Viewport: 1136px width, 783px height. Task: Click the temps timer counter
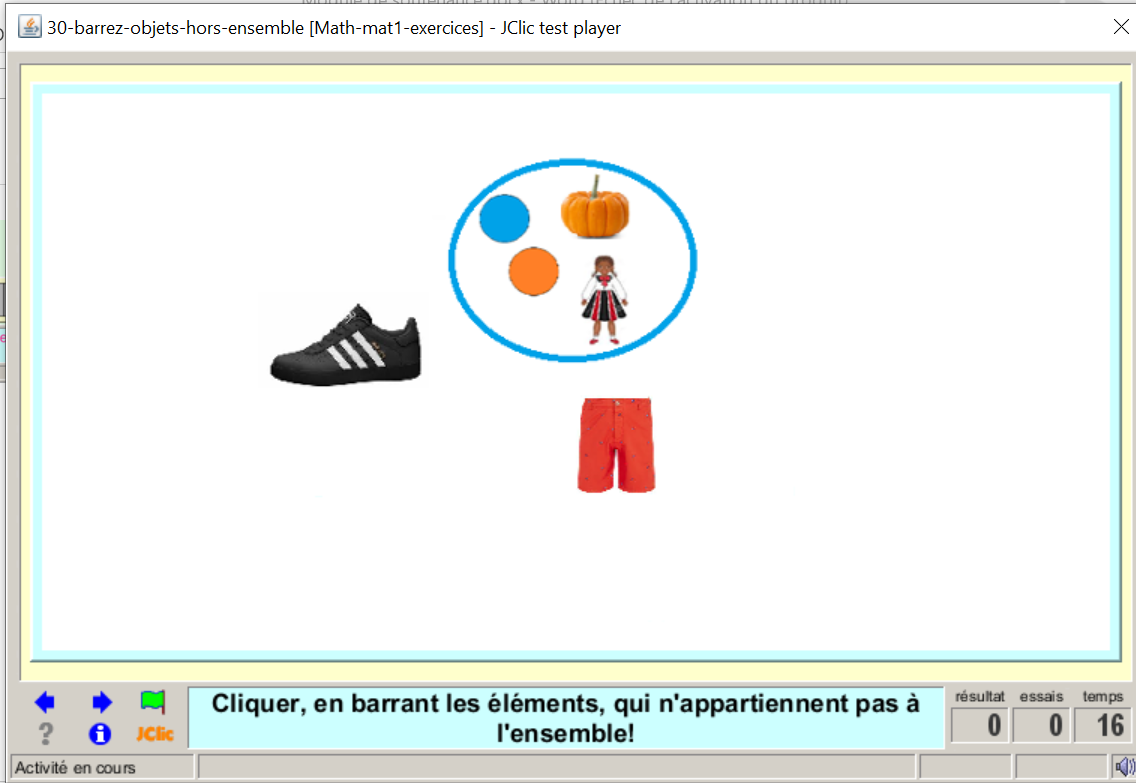(x=1102, y=725)
